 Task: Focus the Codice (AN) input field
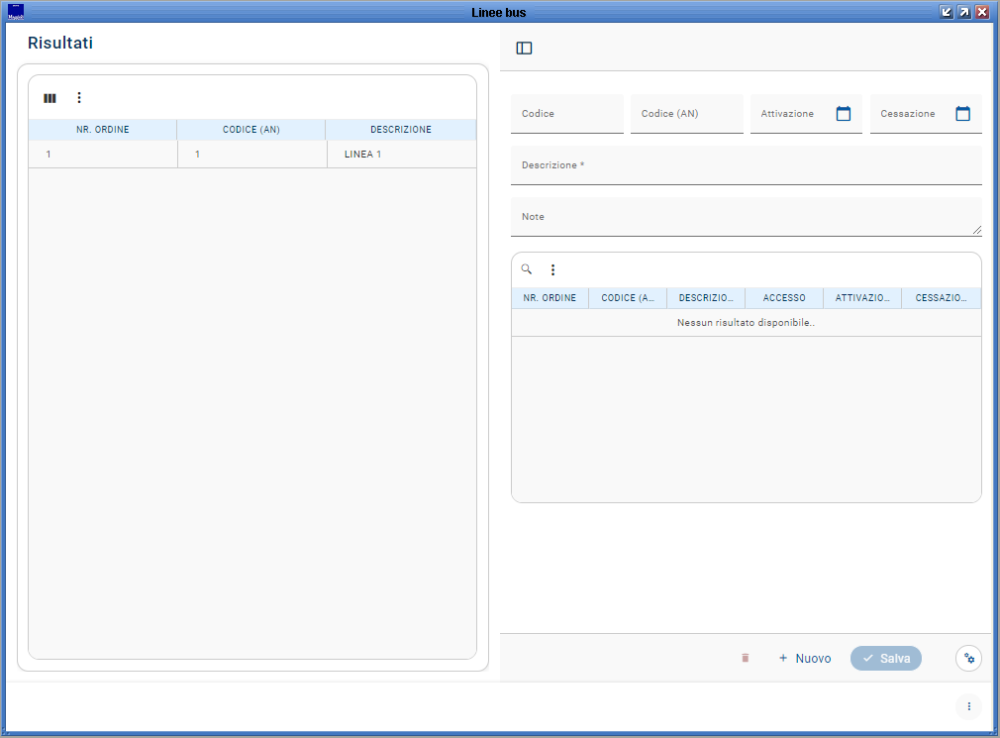(686, 114)
